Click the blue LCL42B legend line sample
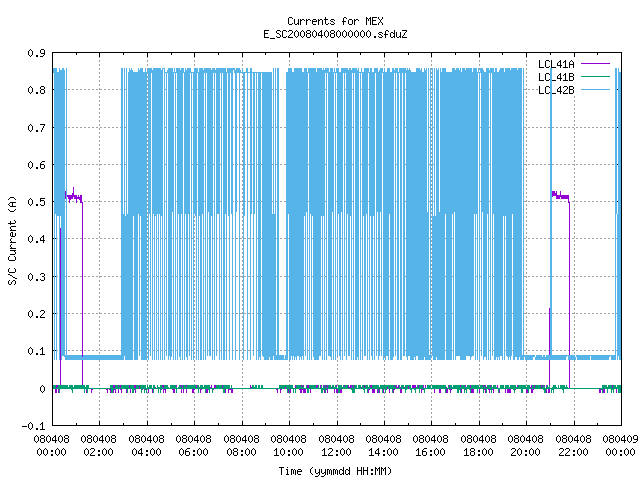 [595, 90]
